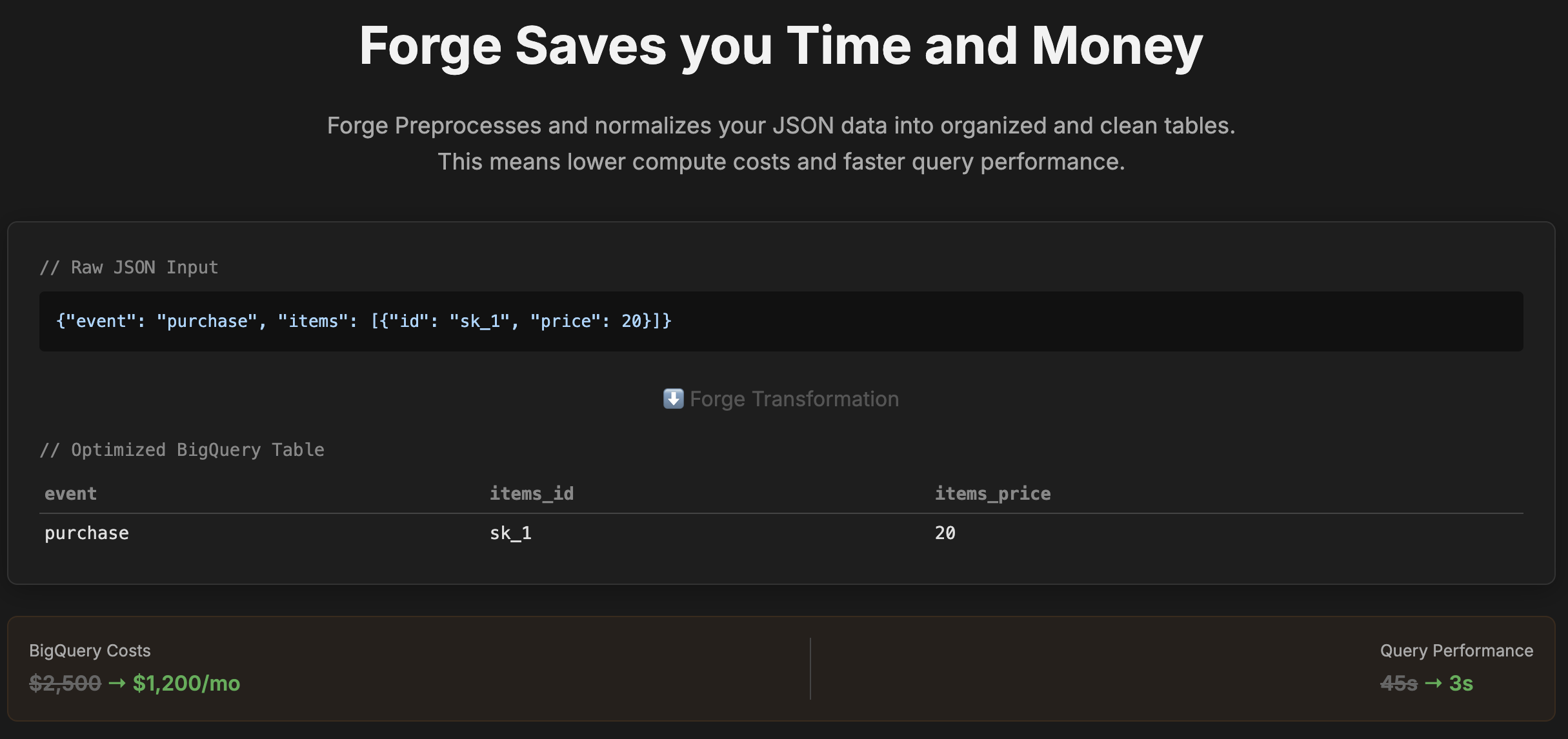Click the struck-through $2,500 cost
Viewport: 1568px width, 739px height.
coord(65,684)
